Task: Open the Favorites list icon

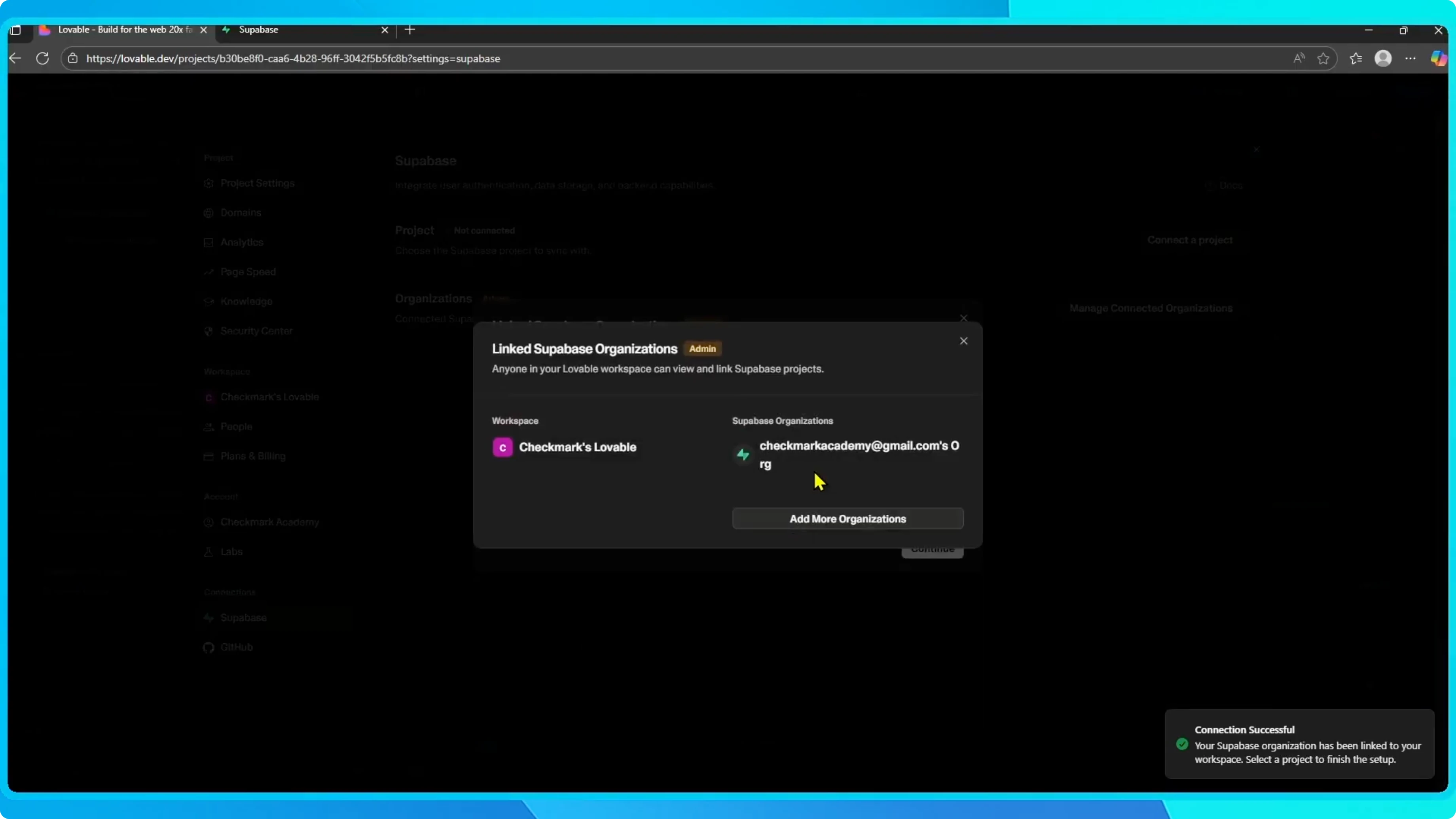Action: 1356,58
